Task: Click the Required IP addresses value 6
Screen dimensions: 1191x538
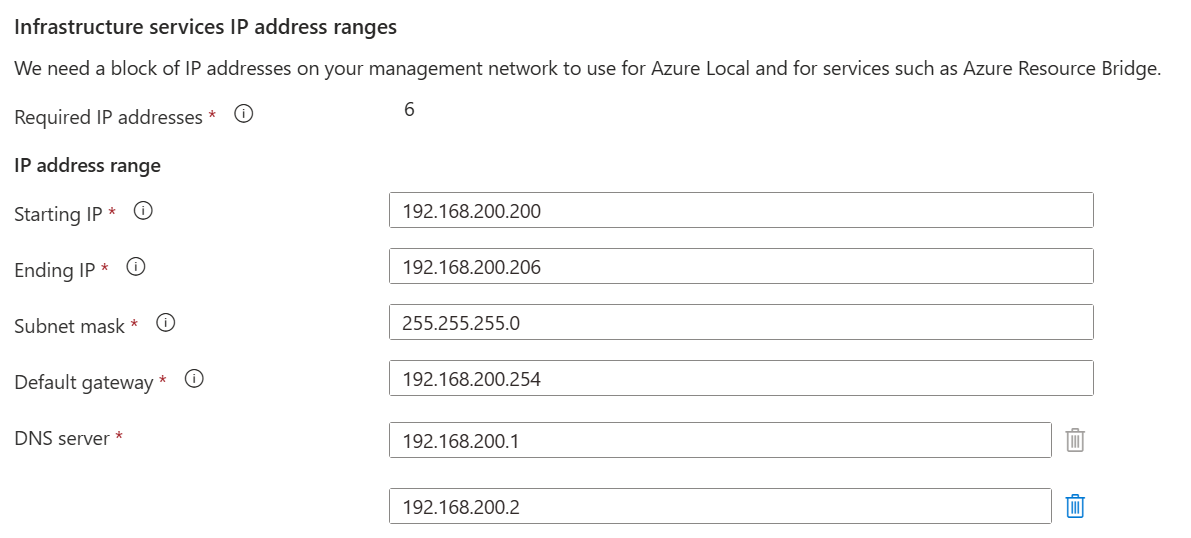Action: 409,110
